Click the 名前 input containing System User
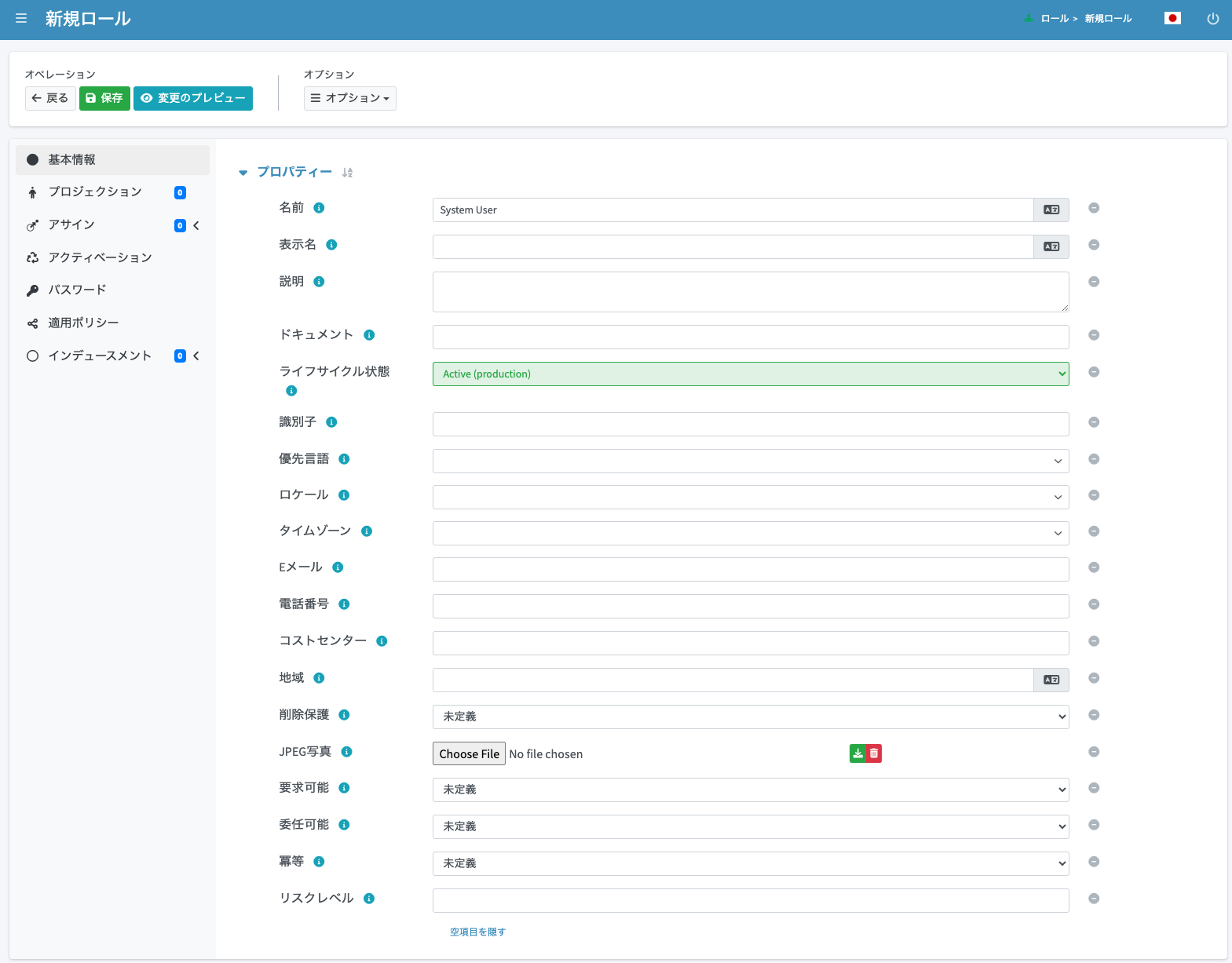1232x963 pixels. point(733,210)
